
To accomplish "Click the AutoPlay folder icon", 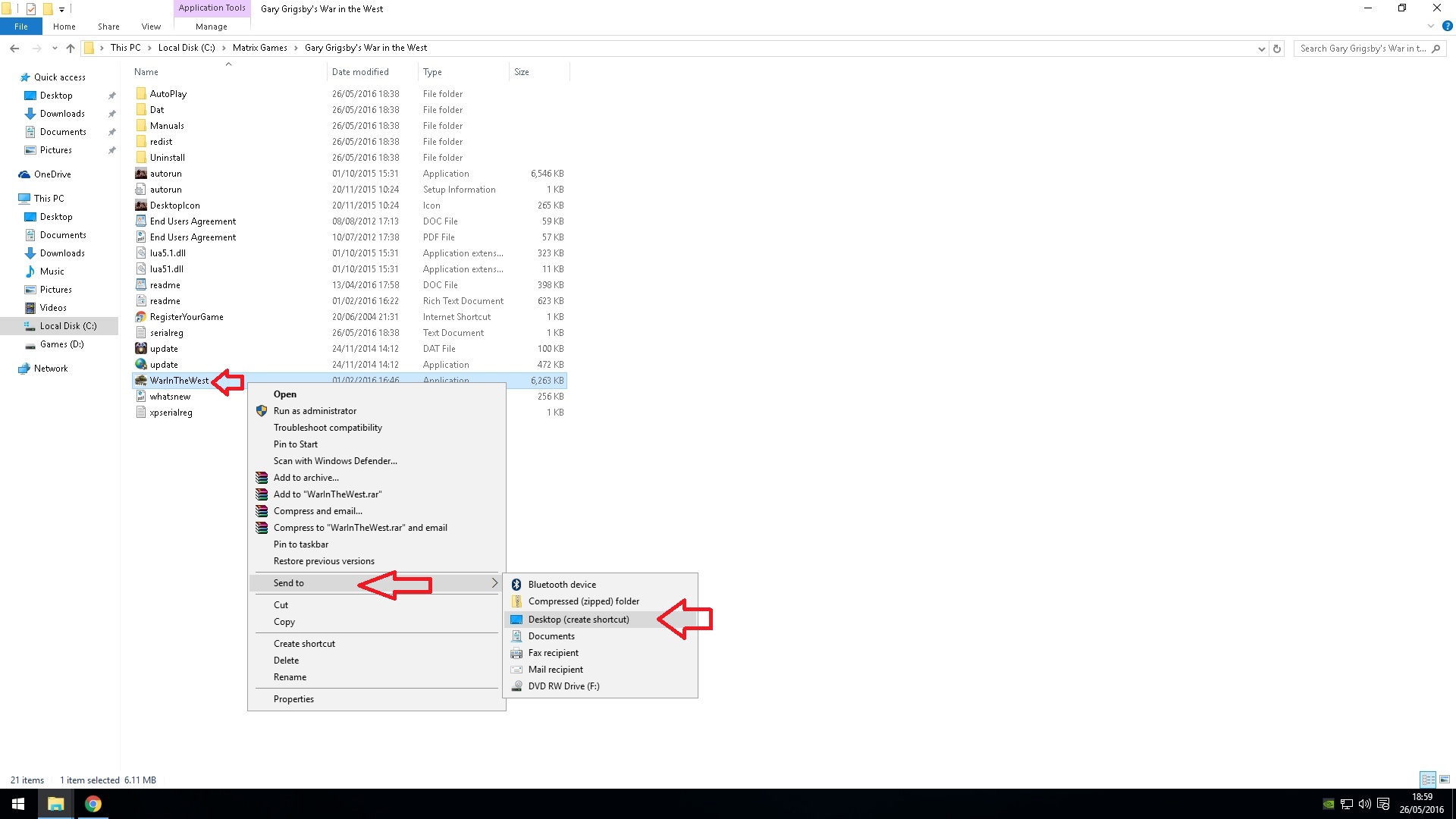I will tap(141, 94).
